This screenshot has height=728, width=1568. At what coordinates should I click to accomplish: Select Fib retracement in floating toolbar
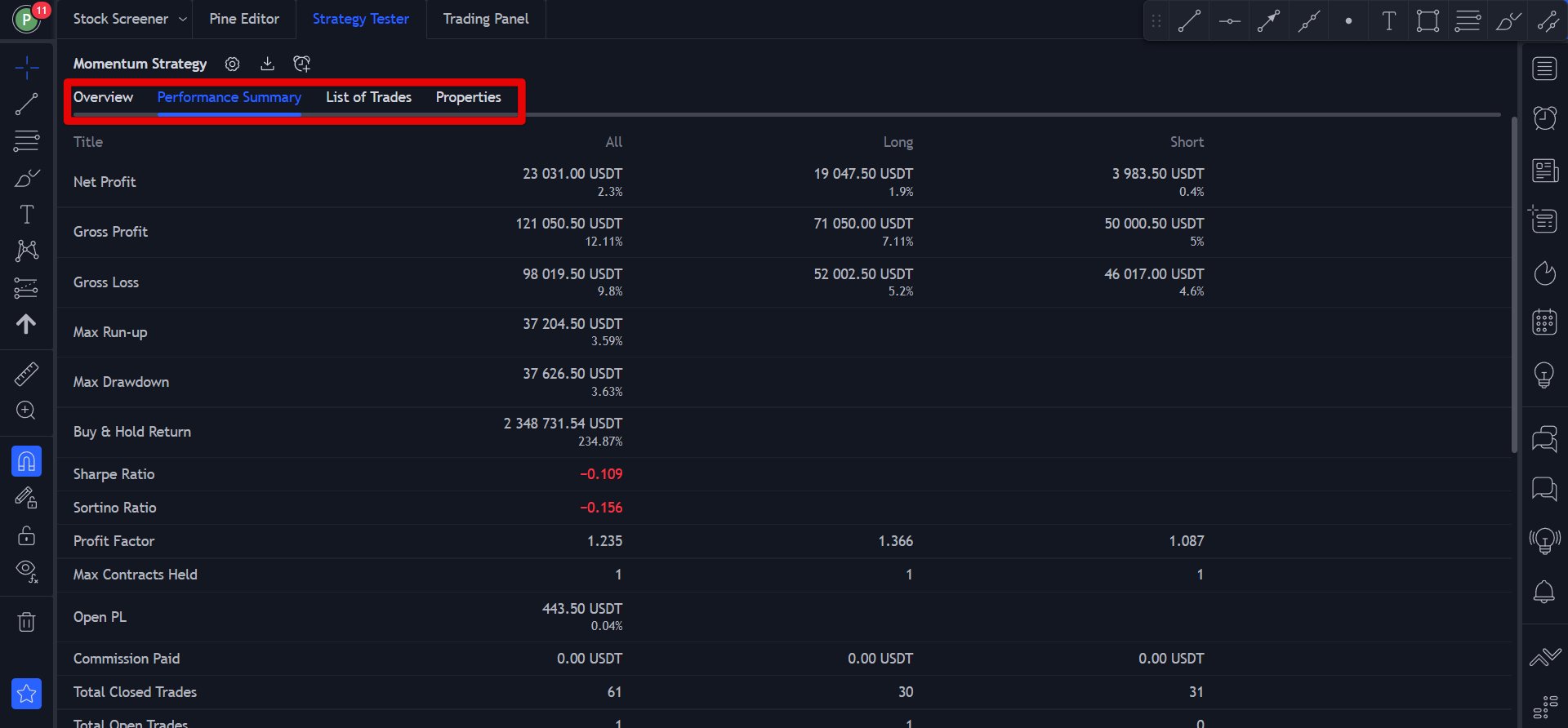(1468, 21)
